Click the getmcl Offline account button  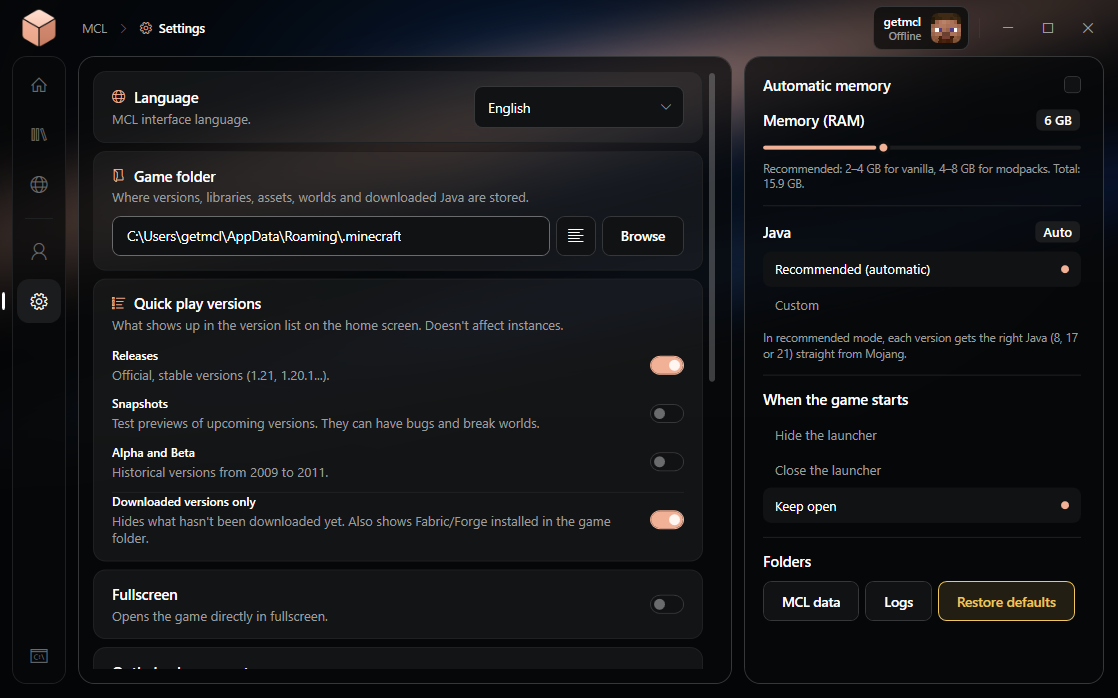[921, 29]
